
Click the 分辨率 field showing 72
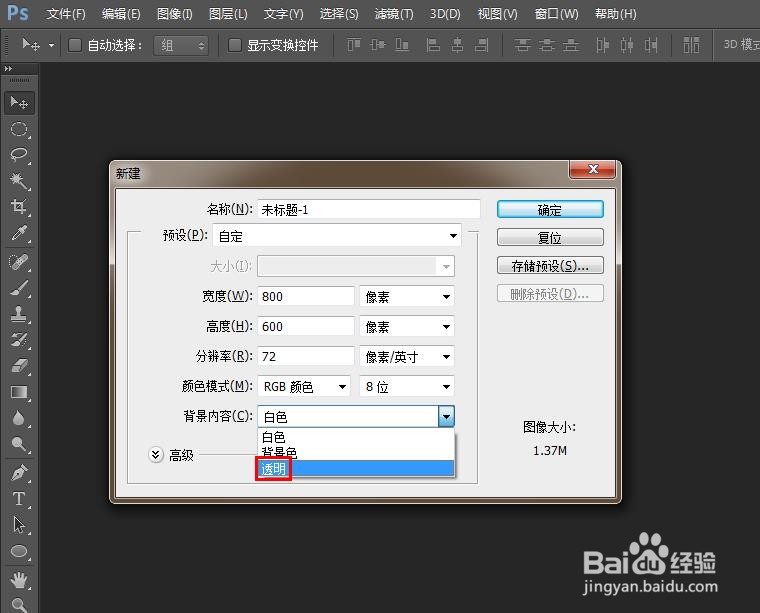(306, 357)
